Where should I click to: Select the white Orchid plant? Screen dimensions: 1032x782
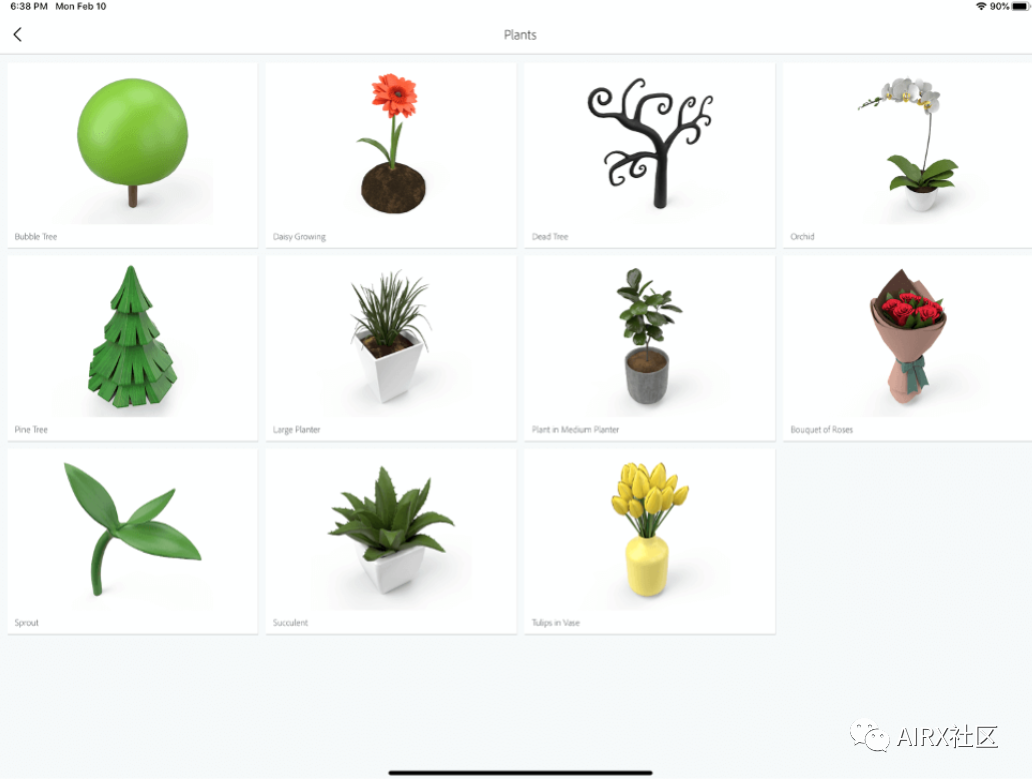point(908,155)
